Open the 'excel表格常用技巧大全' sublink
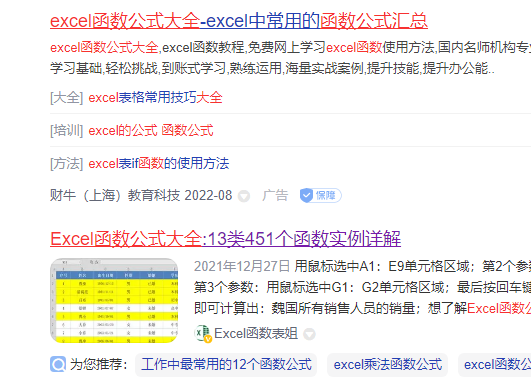This screenshot has height=386, width=531. click(155, 98)
